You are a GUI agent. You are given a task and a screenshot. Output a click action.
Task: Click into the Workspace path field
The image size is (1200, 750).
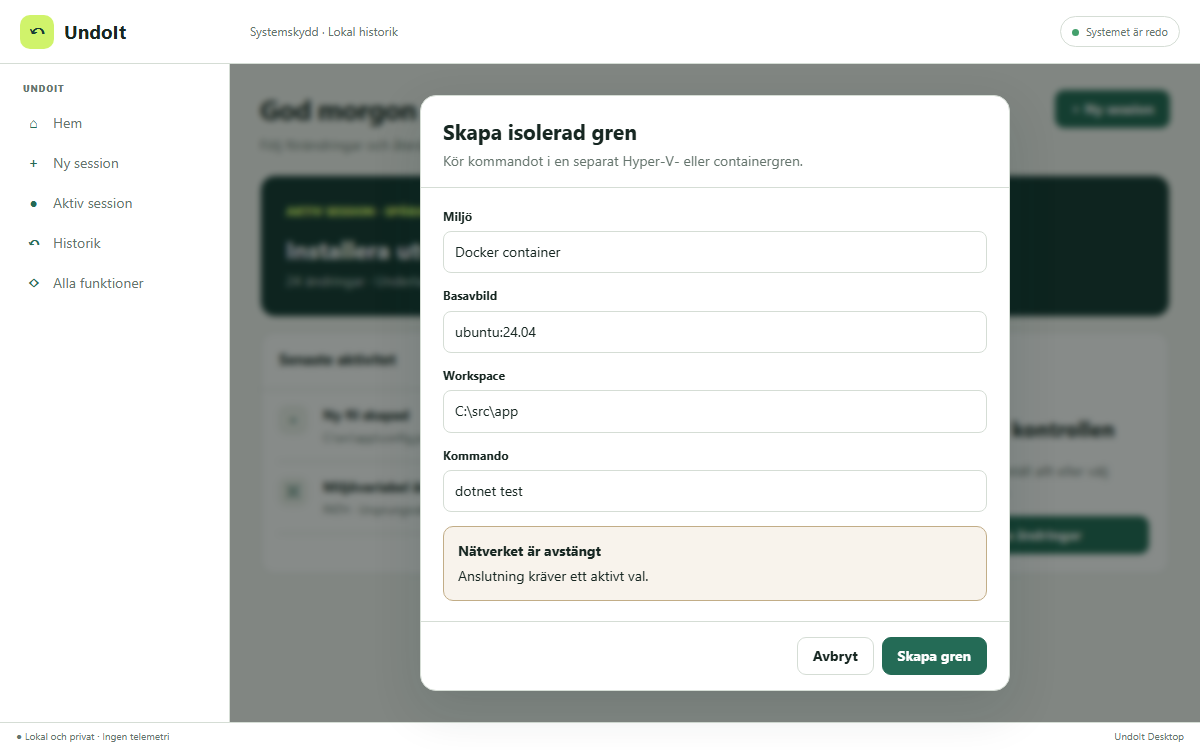(x=715, y=411)
